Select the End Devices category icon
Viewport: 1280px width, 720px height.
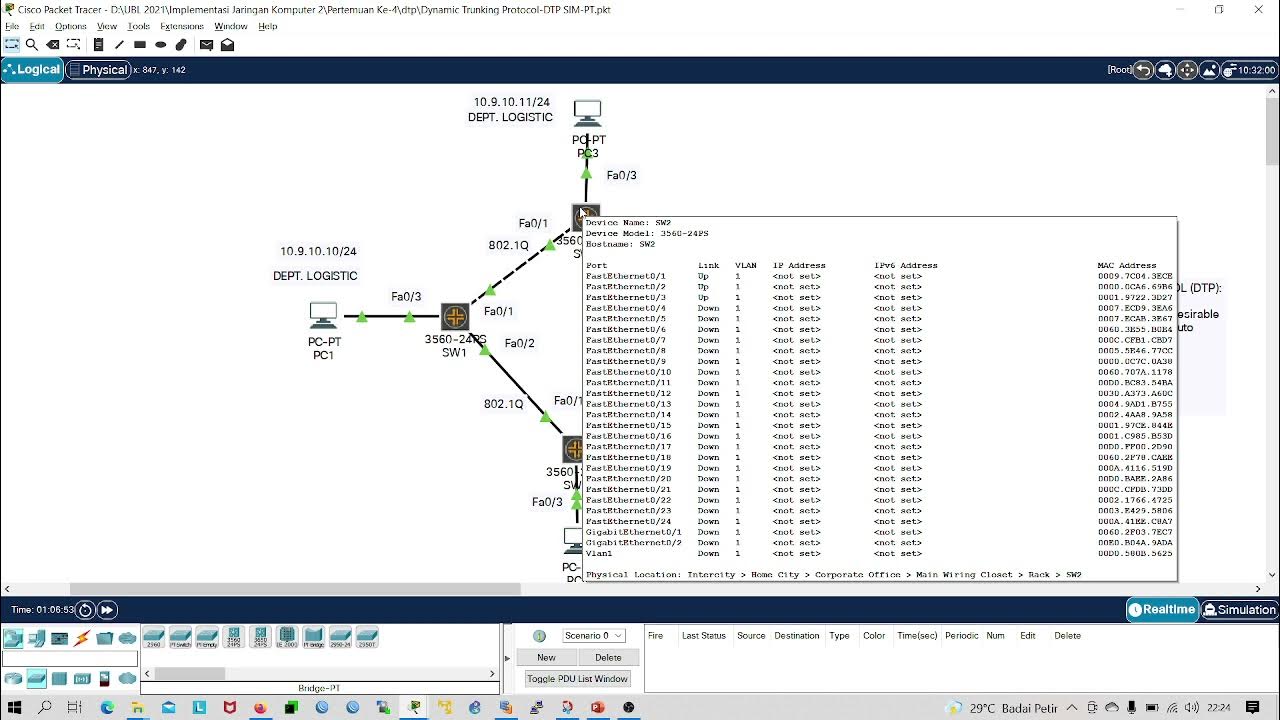(36, 638)
